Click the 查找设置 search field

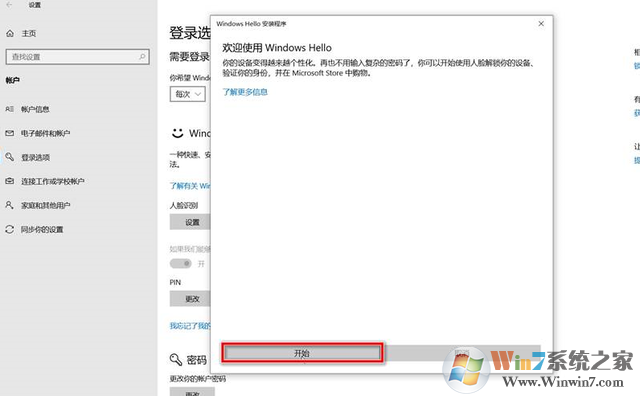(x=78, y=57)
